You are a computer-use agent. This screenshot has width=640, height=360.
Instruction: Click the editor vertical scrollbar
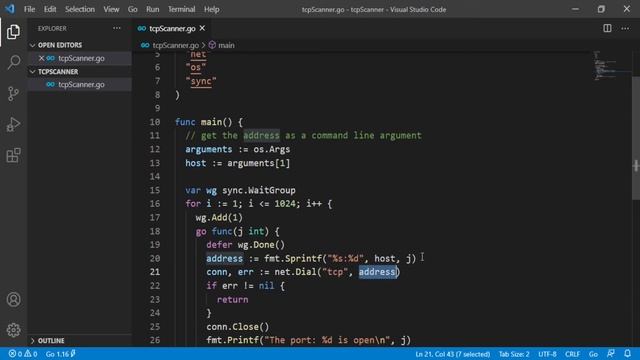coord(636,137)
